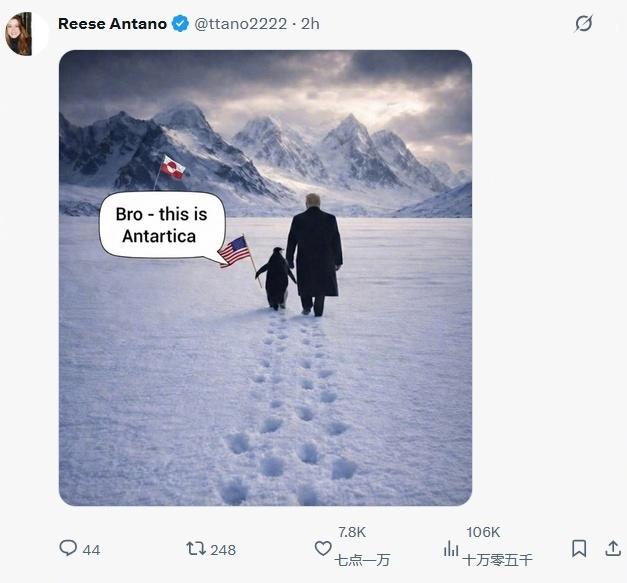Click the 7.8K likes count

(352, 532)
